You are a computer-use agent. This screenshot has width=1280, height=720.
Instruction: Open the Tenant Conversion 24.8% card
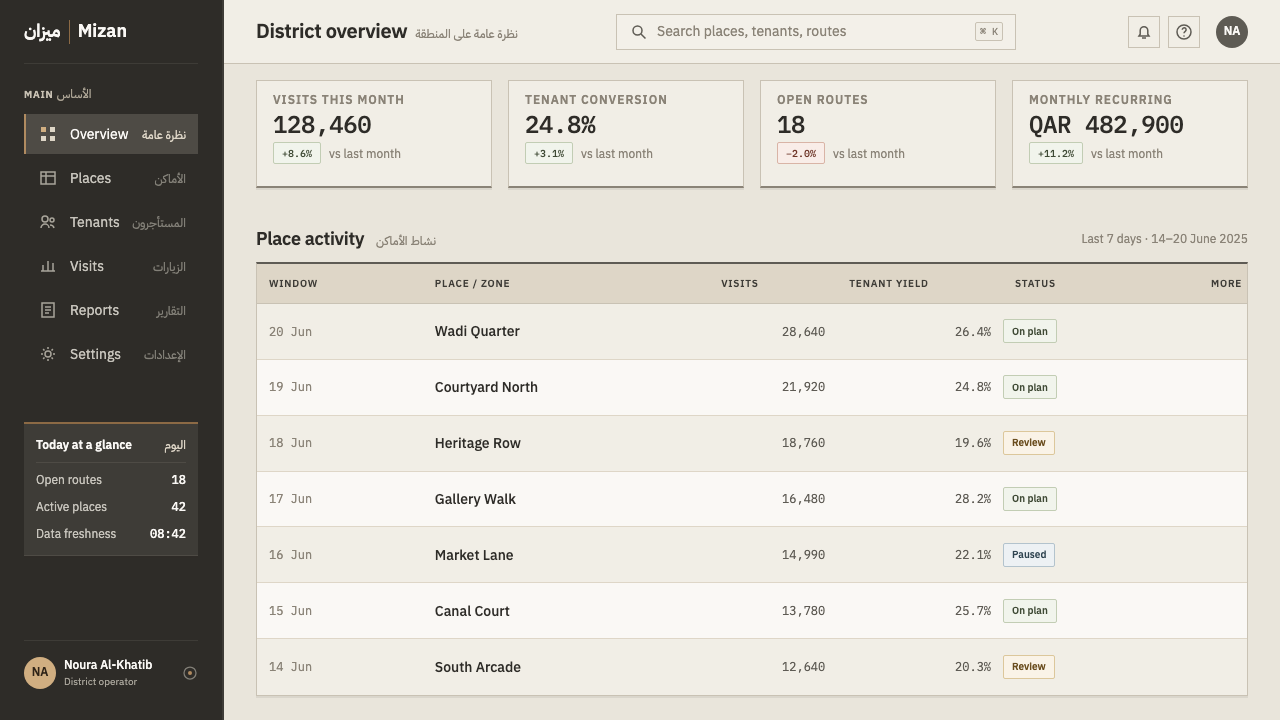pyautogui.click(x=626, y=133)
